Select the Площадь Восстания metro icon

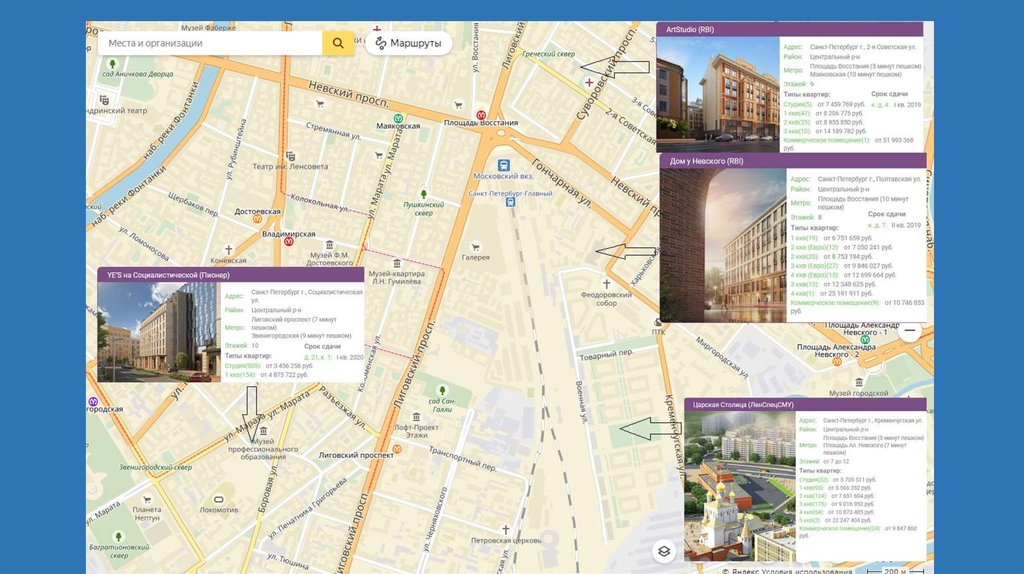click(481, 114)
